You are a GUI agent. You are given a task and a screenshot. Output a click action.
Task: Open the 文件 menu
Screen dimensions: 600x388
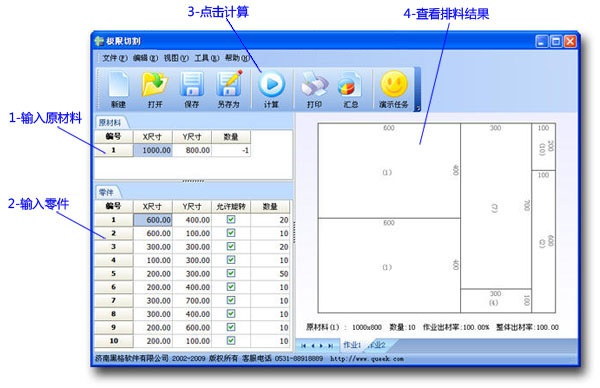pos(114,58)
